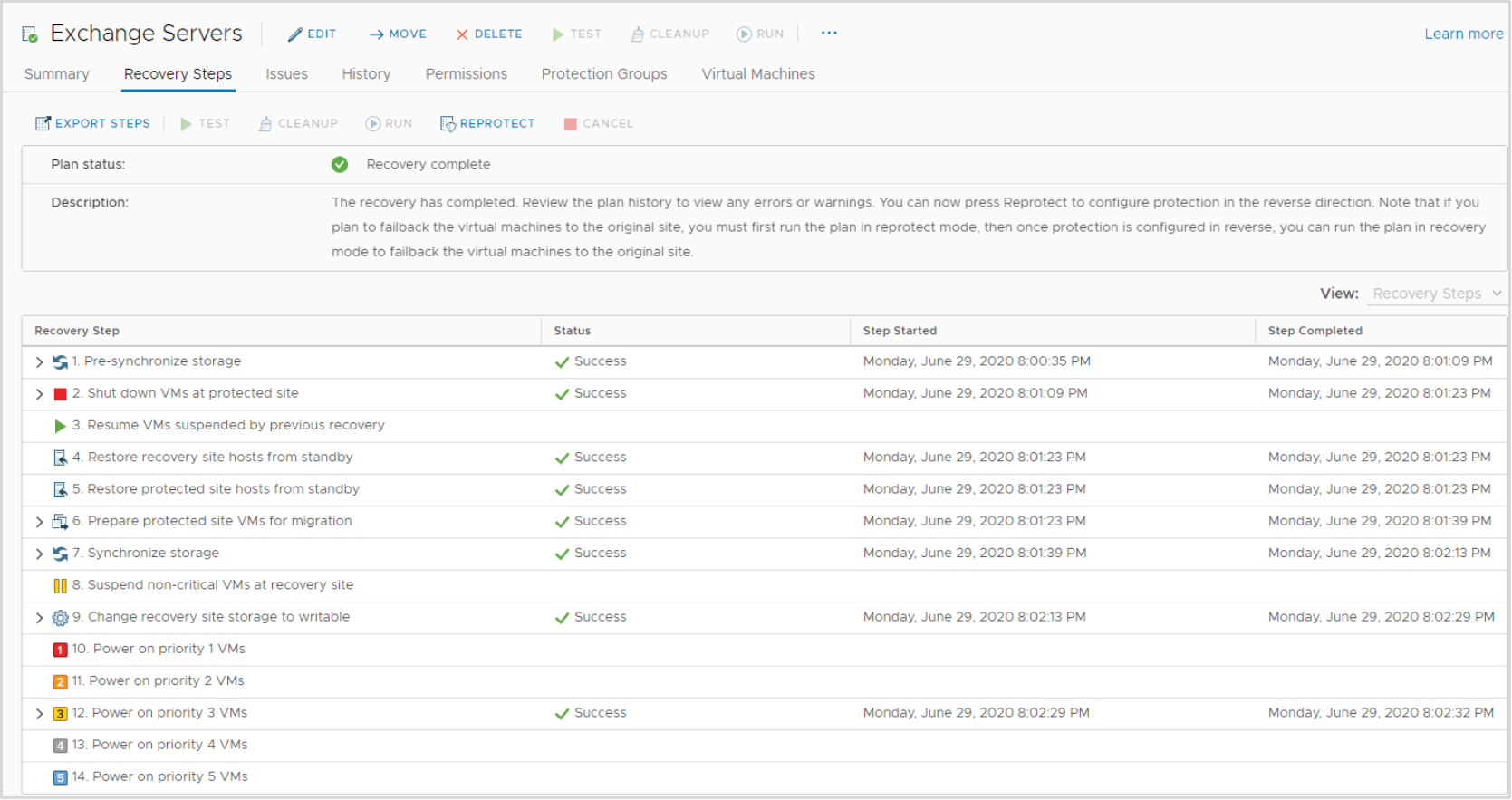Viewport: 1512px width, 800px height.
Task: Sort by the Step Started column header
Action: [x=900, y=331]
